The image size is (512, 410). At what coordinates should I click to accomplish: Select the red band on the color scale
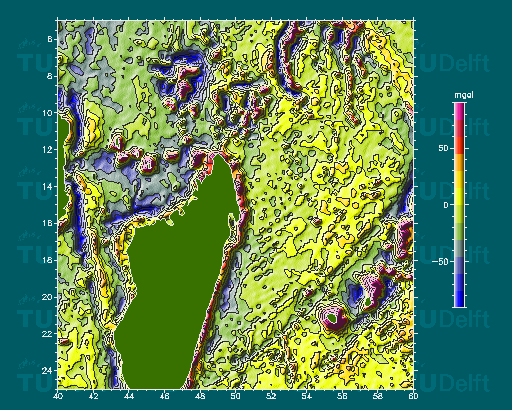pos(459,145)
